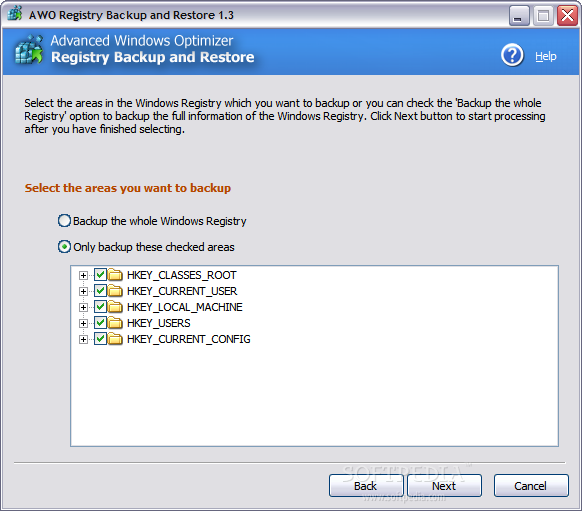Click the blue Help question mark icon
582x511 pixels.
[x=512, y=55]
